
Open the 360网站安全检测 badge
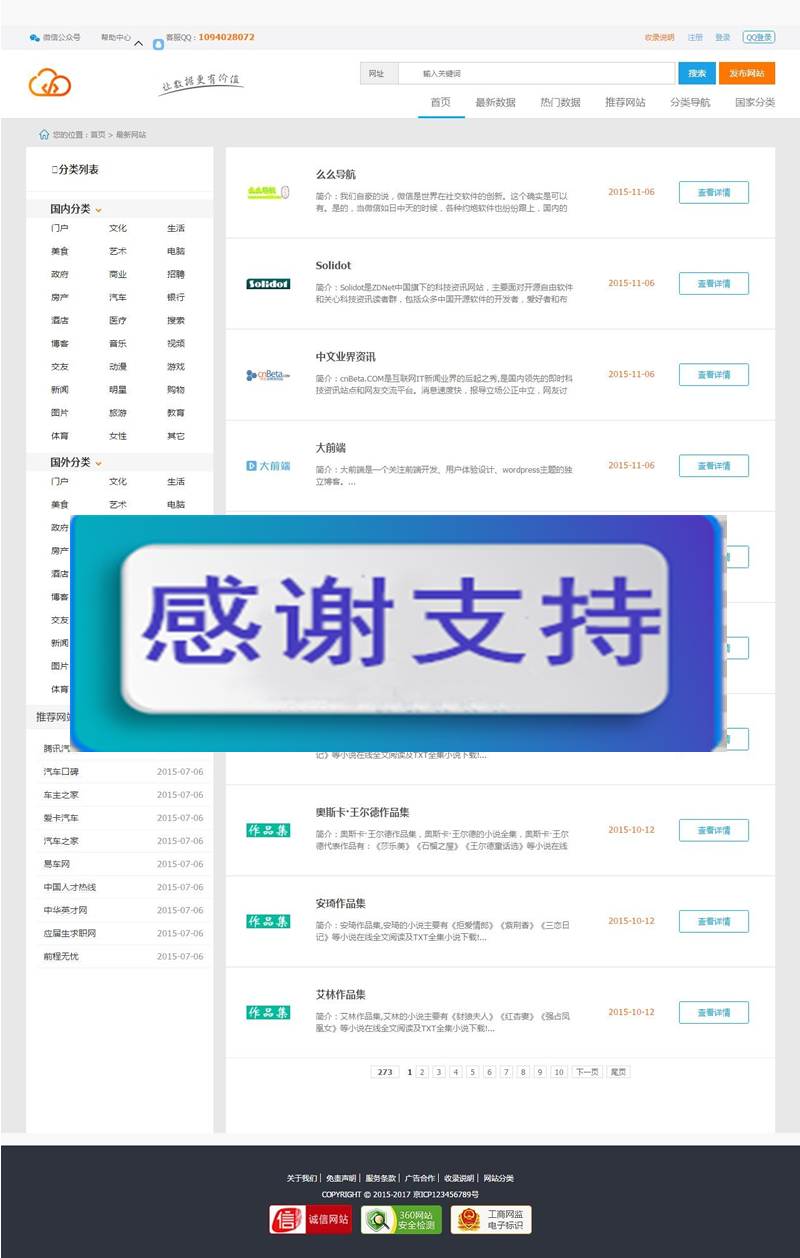(404, 1220)
